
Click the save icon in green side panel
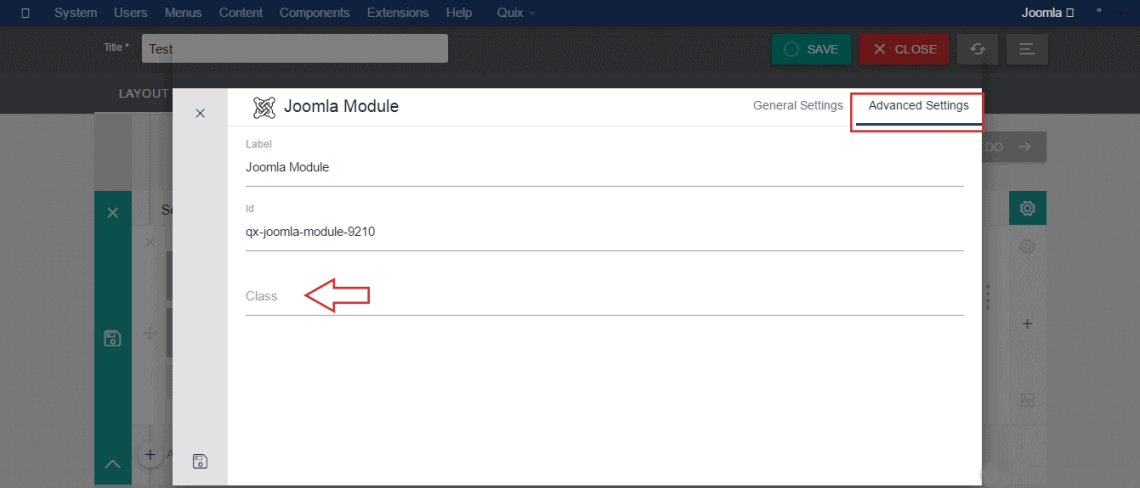[113, 338]
